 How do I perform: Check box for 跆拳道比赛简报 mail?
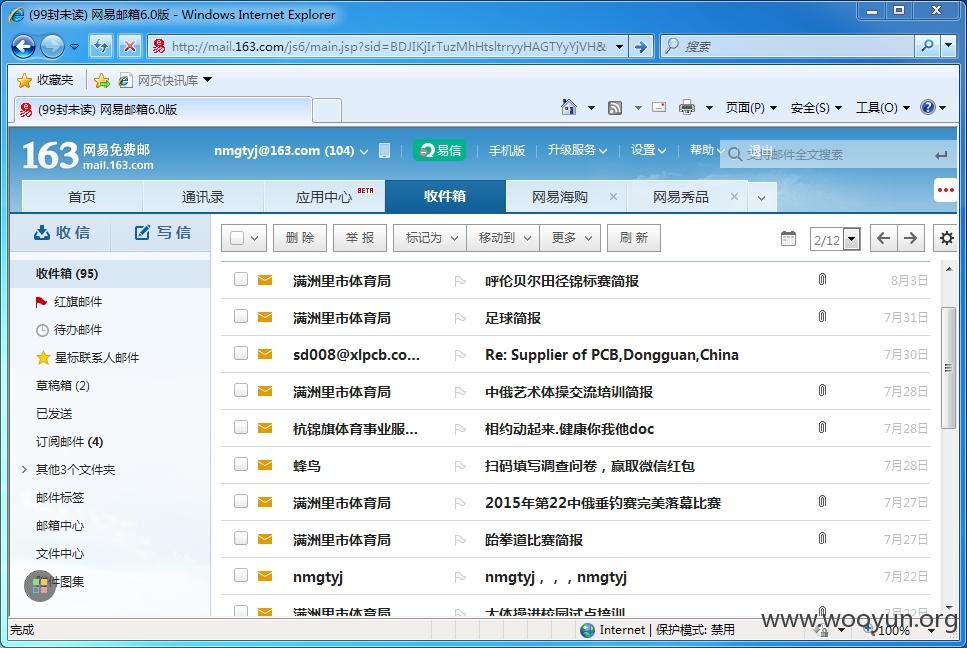(x=241, y=538)
